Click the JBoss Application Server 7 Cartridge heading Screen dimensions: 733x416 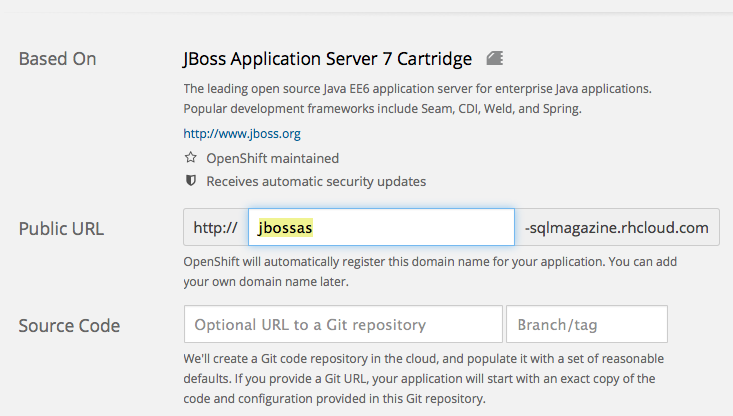click(x=327, y=59)
